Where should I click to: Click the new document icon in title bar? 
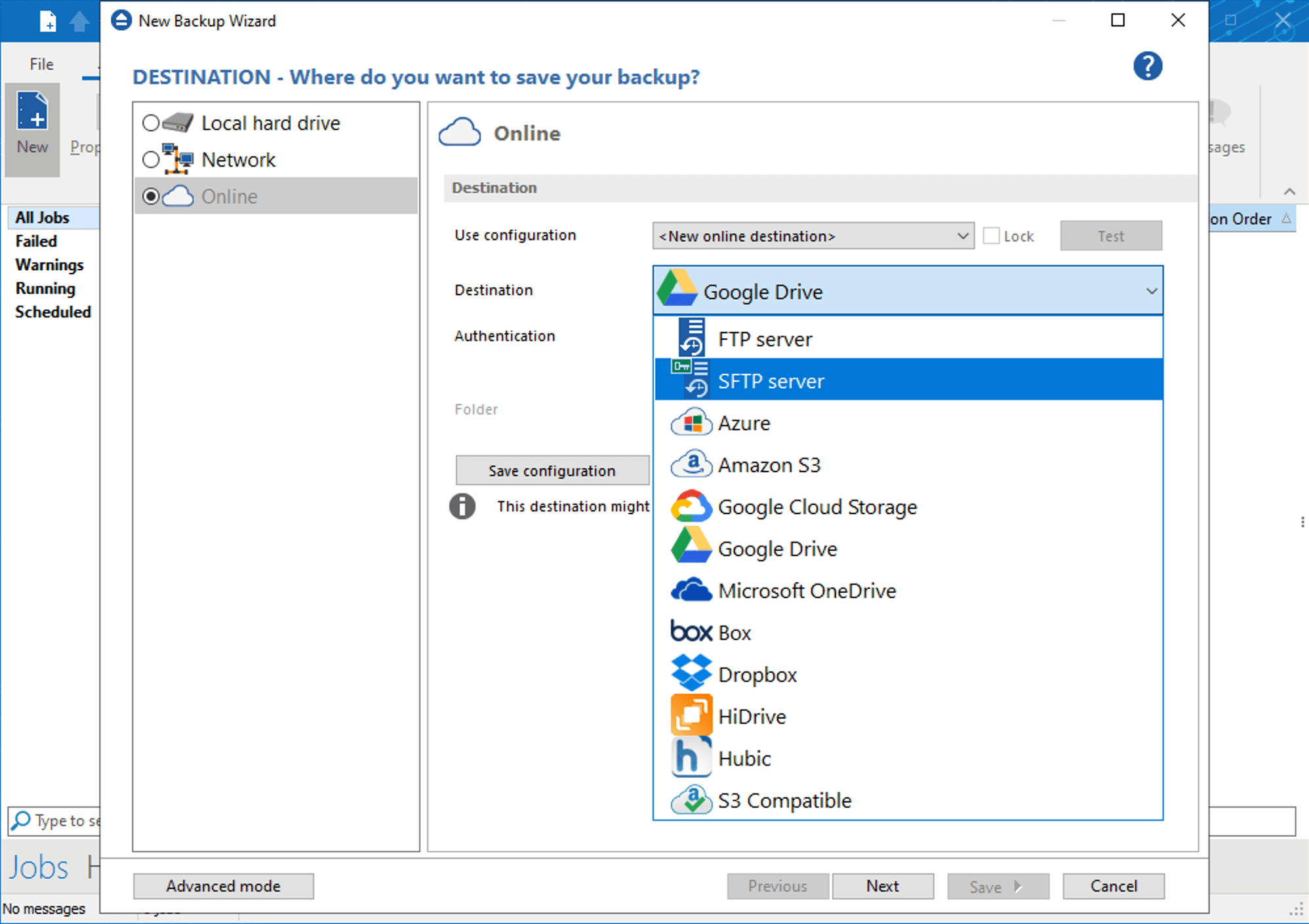[48, 22]
